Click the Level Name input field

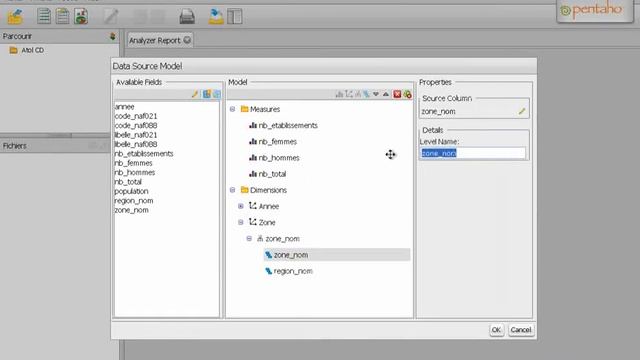pyautogui.click(x=473, y=153)
